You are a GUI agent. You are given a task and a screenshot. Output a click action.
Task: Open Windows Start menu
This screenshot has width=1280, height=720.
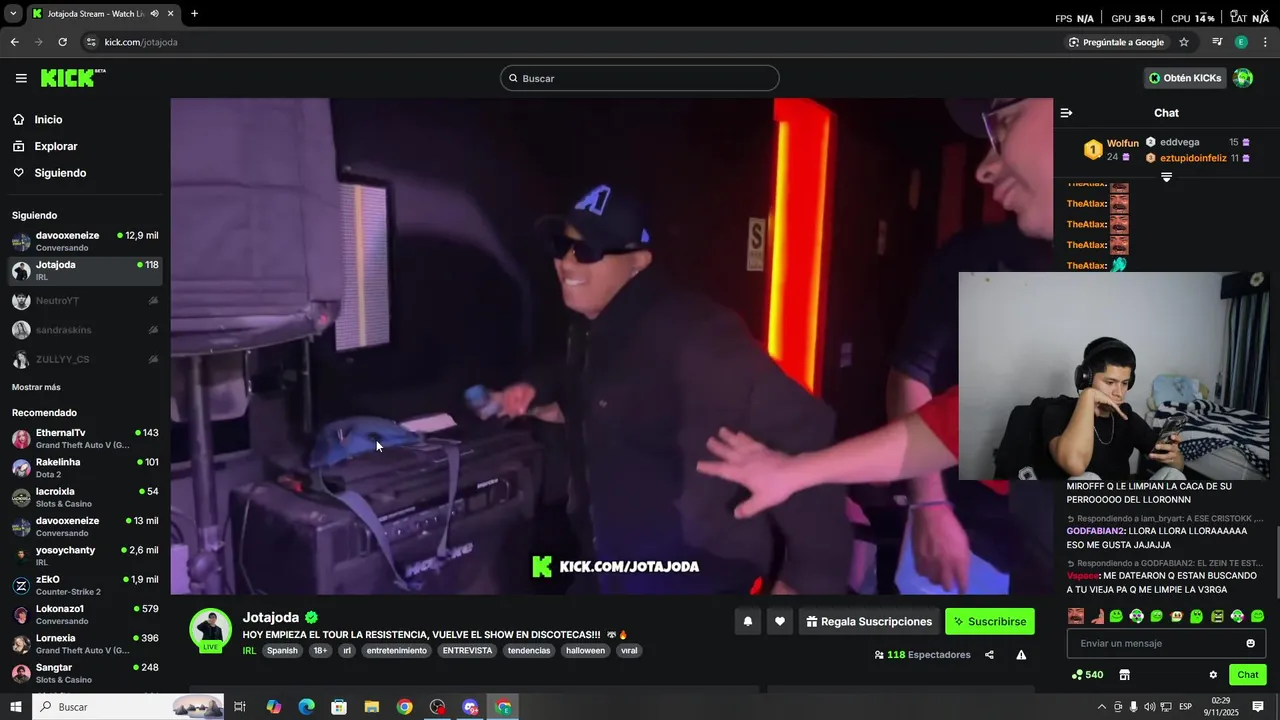pos(15,707)
